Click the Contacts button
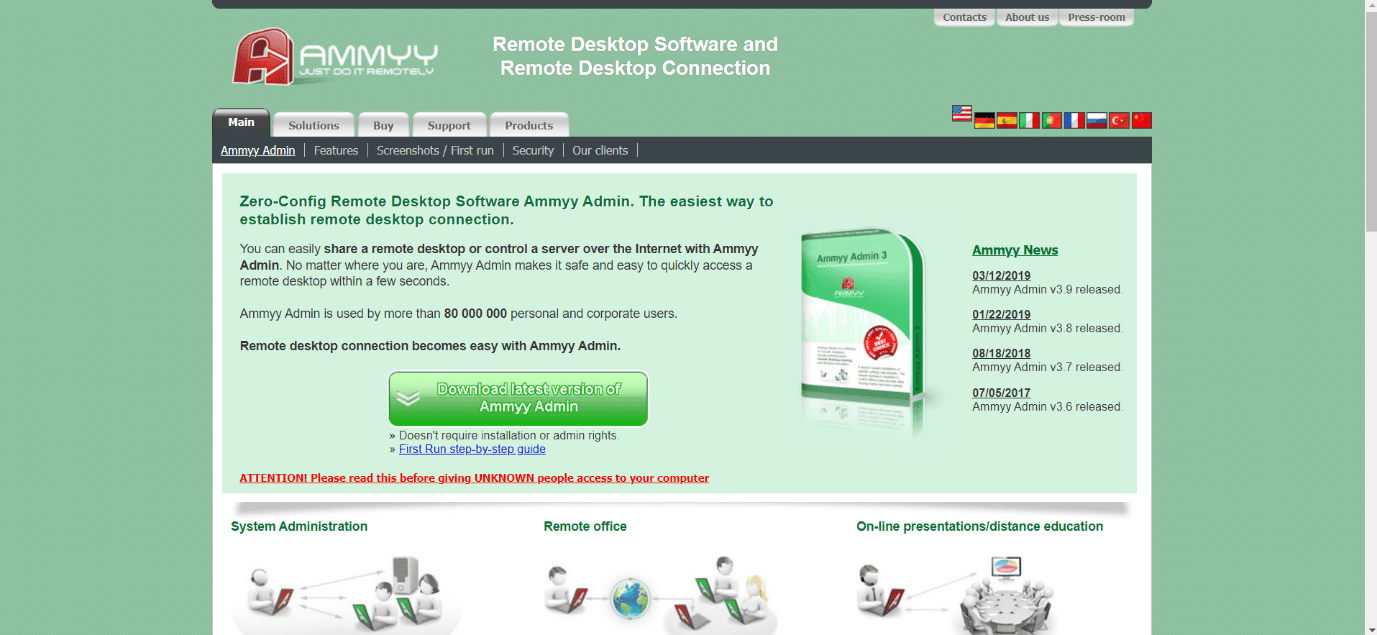The width and height of the screenshot is (1377, 635). (x=965, y=17)
